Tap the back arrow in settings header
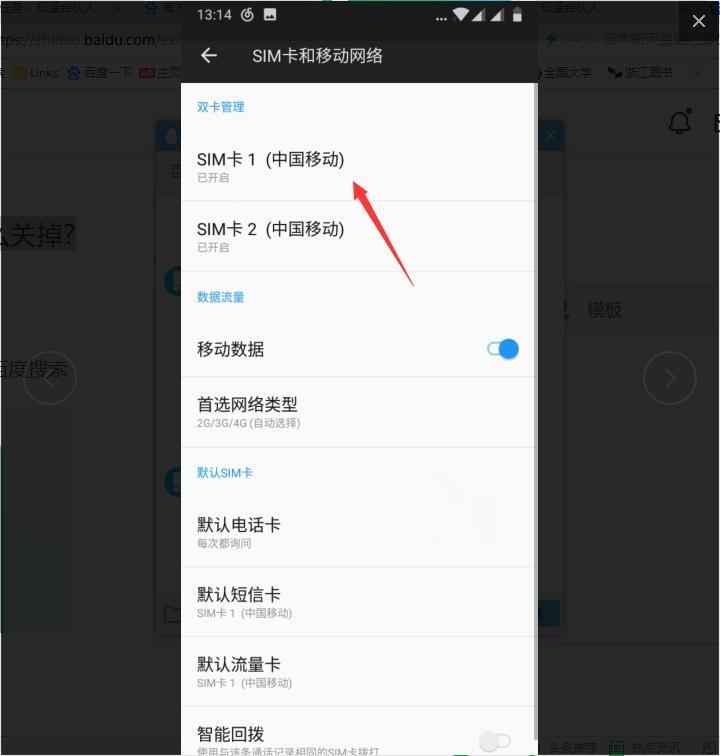Screen dimensions: 720x756 (209, 55)
